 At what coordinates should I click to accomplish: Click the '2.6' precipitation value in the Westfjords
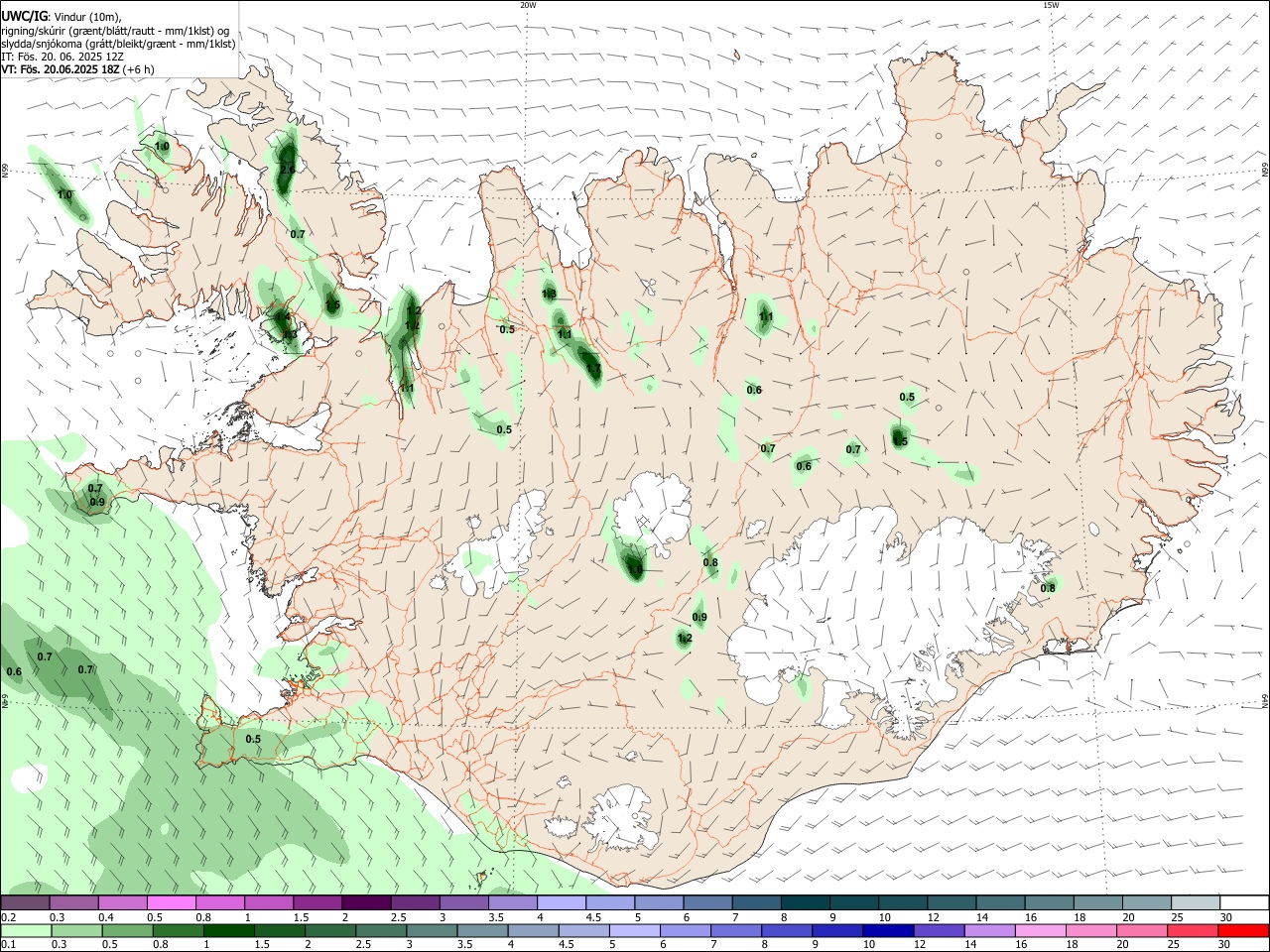coord(288,171)
